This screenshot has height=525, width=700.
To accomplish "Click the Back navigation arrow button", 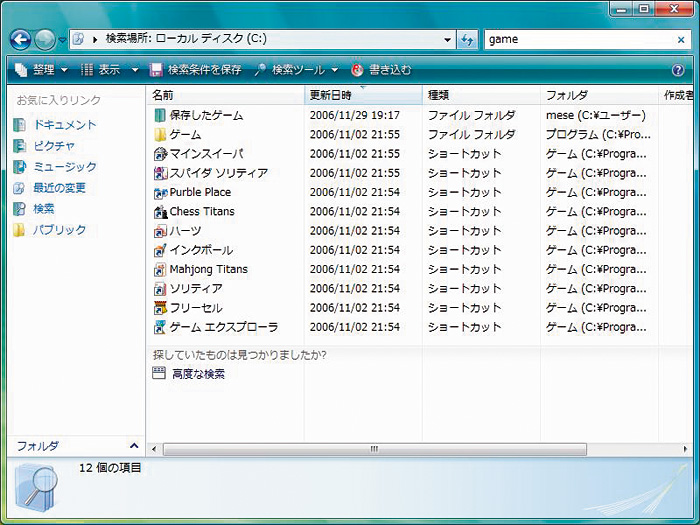I will point(20,40).
